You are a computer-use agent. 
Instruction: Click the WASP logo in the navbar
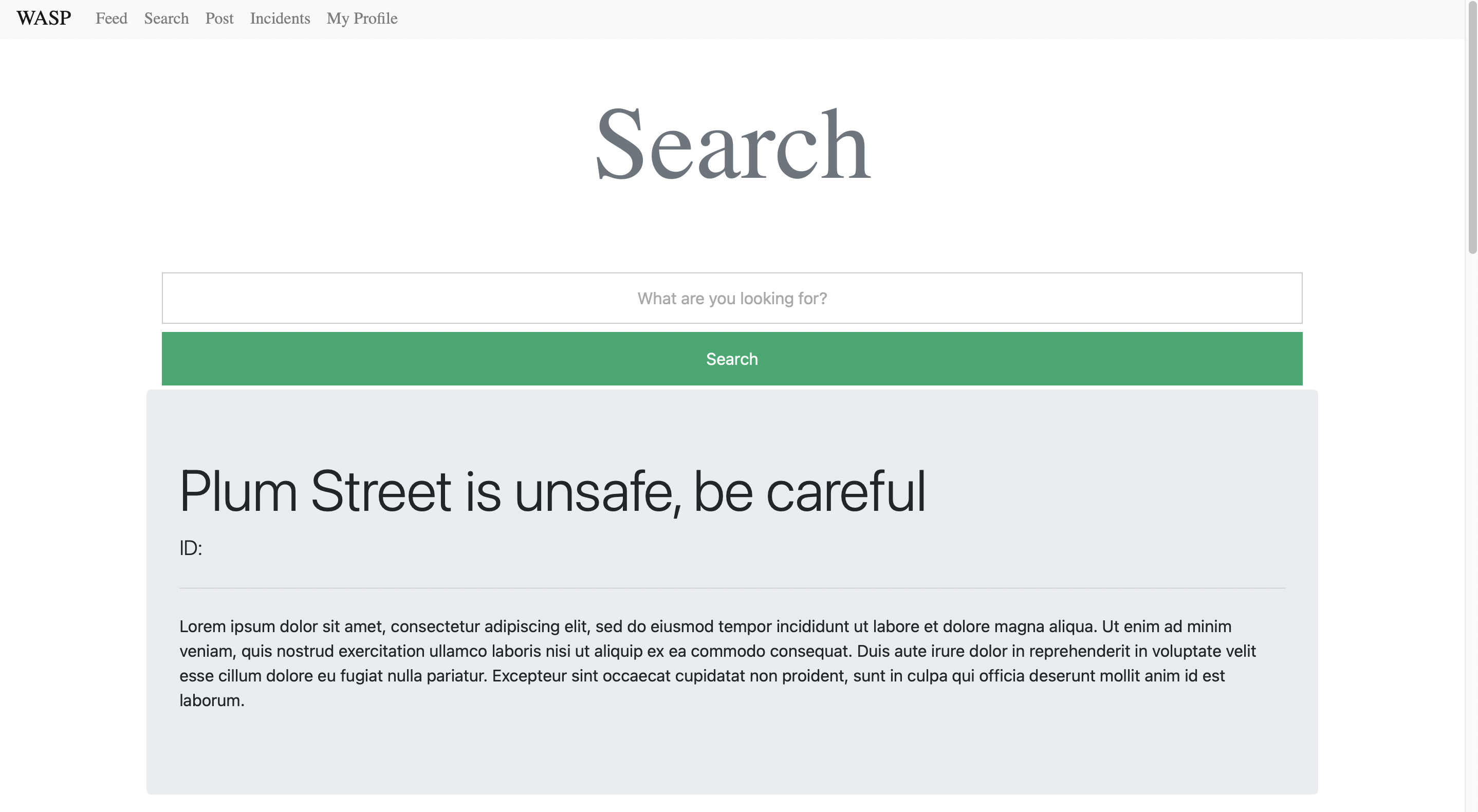44,19
